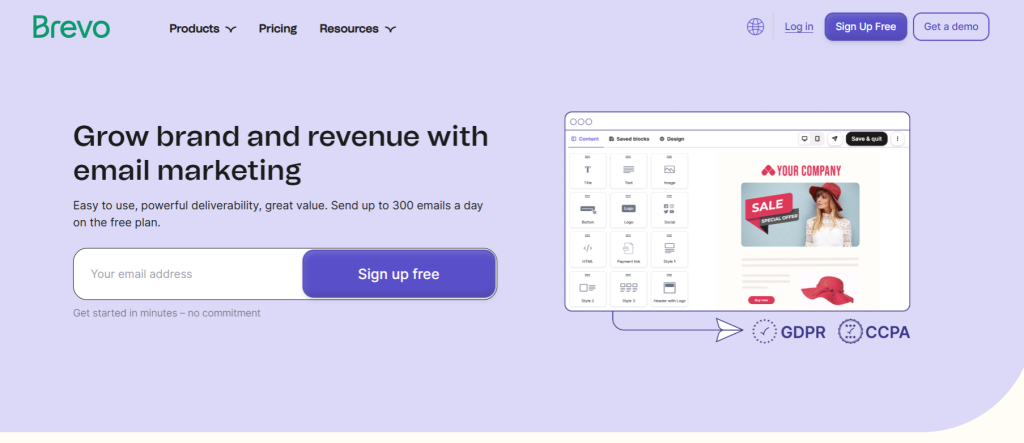Expand the Products dropdown menu
The width and height of the screenshot is (1024, 443).
pos(202,28)
